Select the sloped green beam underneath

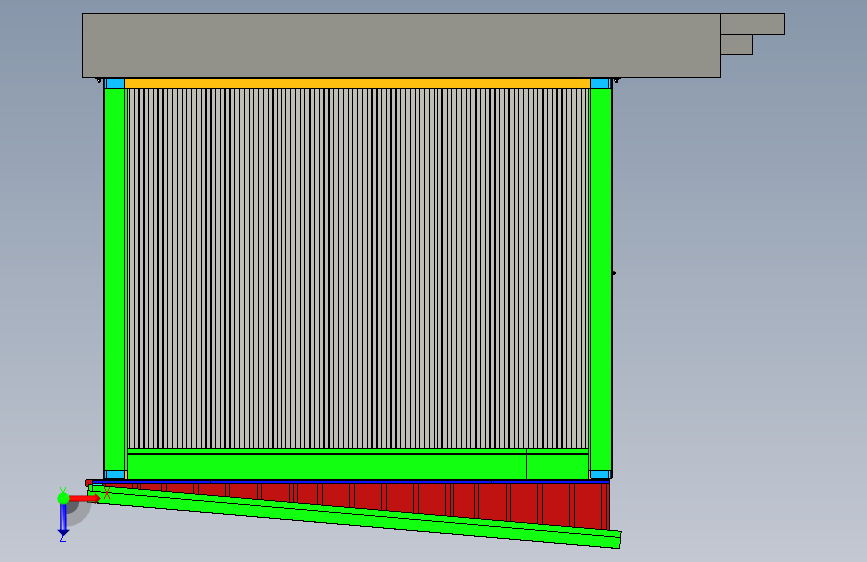pyautogui.click(x=354, y=518)
